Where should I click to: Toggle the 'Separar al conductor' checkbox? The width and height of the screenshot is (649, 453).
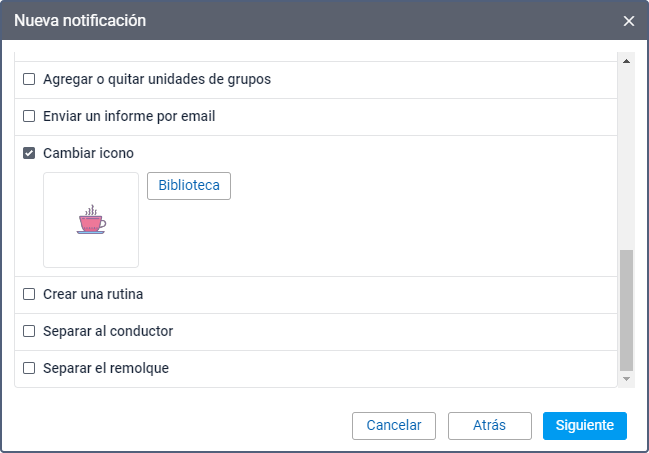(x=30, y=331)
